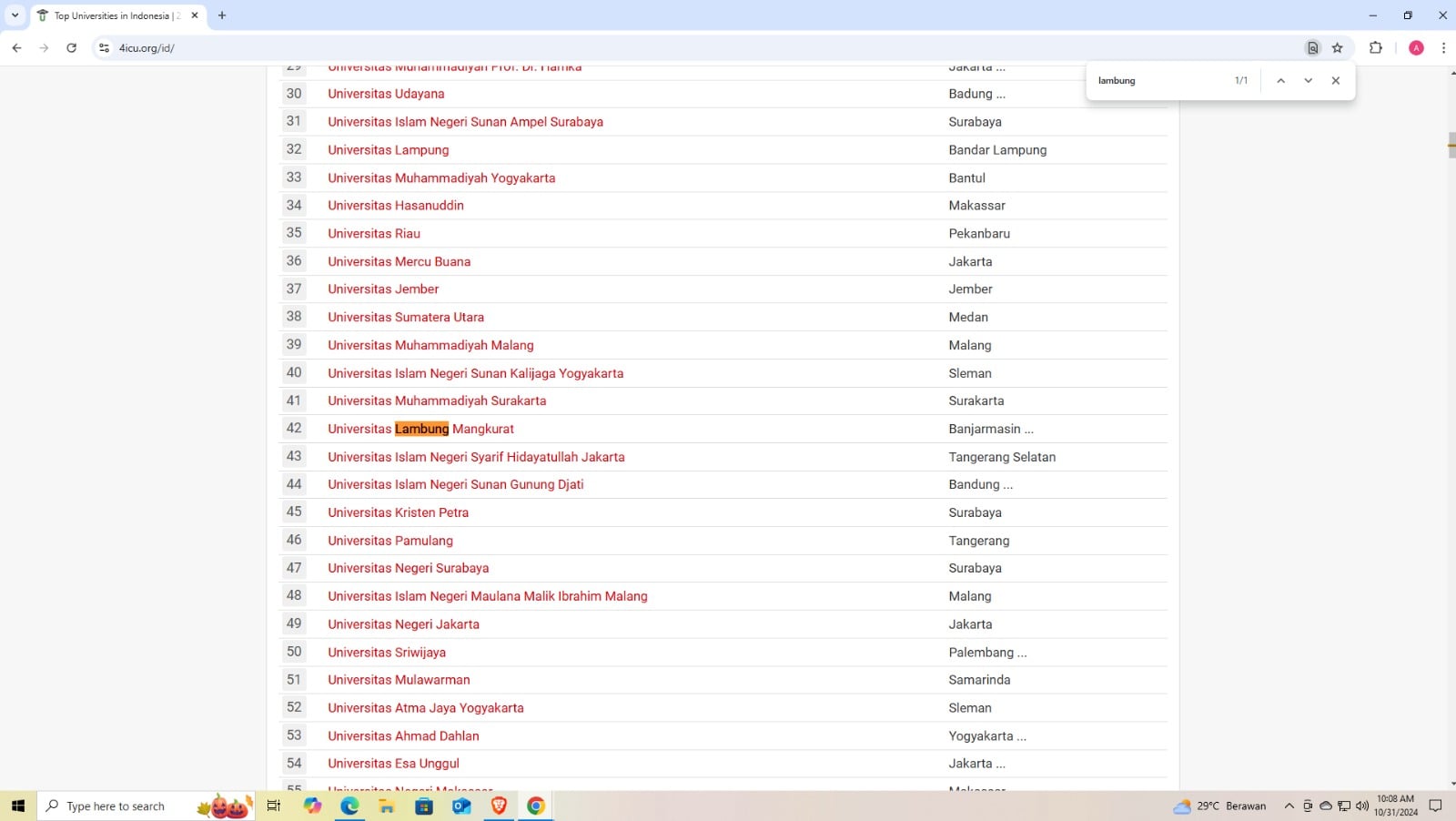
Task: Open the clock showing 10:08 AM
Action: click(1395, 806)
